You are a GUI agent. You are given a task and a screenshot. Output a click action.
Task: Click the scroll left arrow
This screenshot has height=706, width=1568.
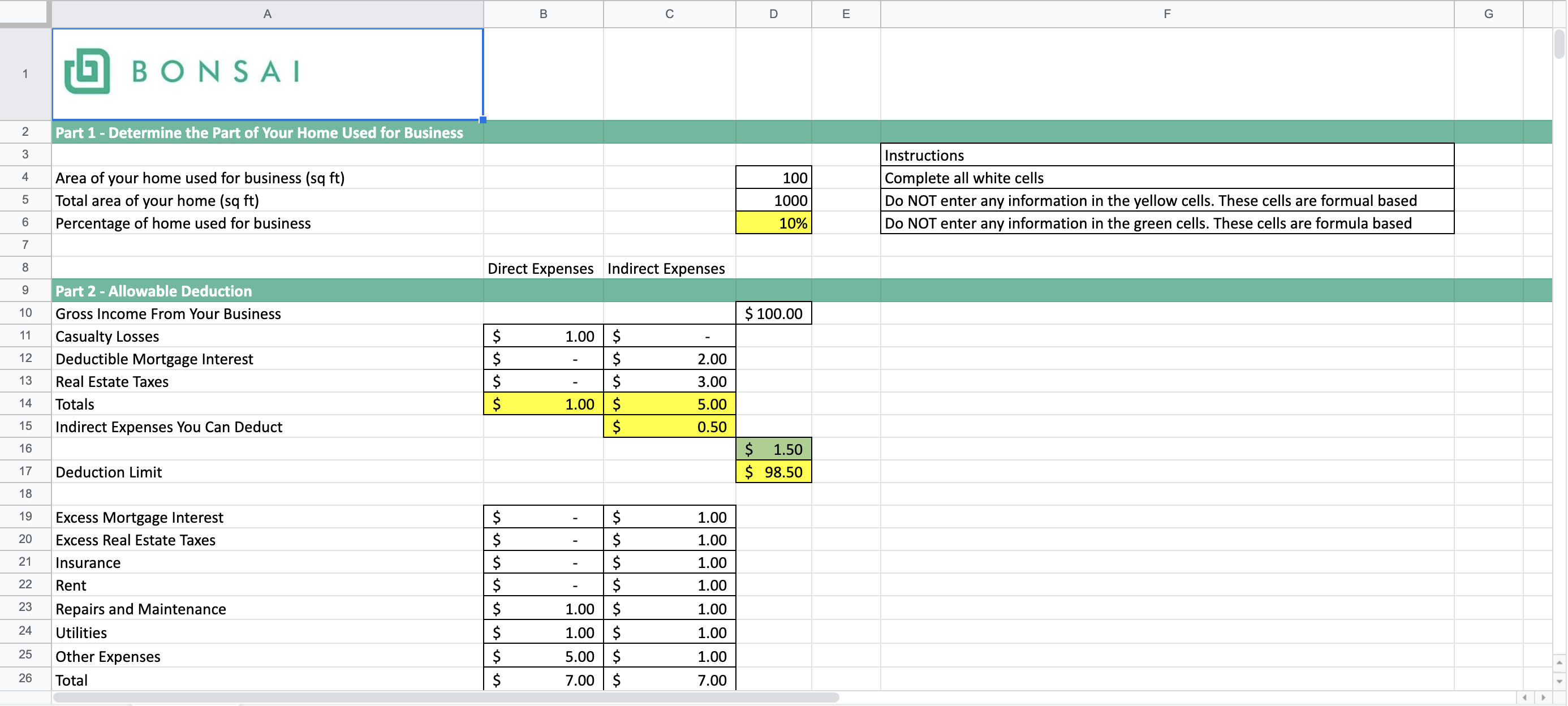tap(1525, 698)
